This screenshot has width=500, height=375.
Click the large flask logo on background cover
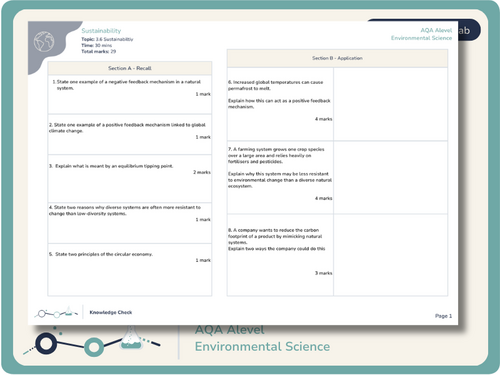(92, 341)
